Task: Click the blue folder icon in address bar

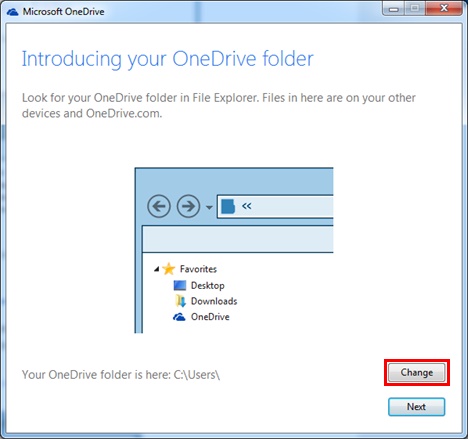Action: [x=228, y=206]
